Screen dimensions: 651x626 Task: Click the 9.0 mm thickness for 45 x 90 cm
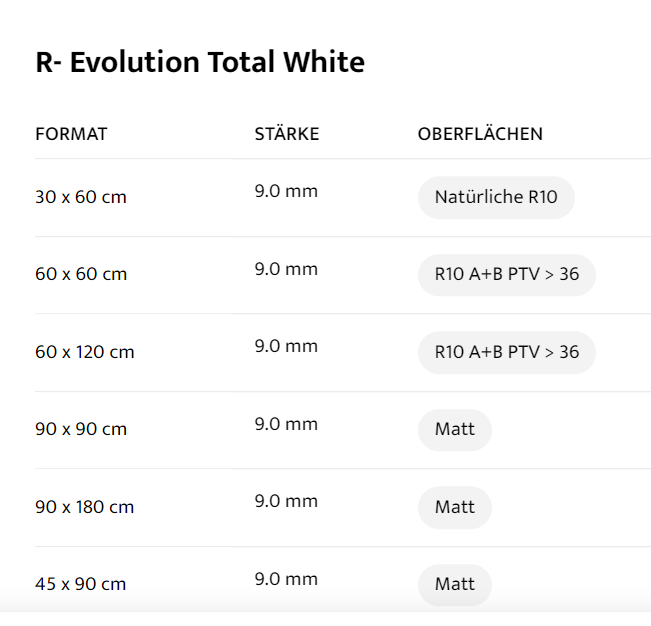click(286, 579)
